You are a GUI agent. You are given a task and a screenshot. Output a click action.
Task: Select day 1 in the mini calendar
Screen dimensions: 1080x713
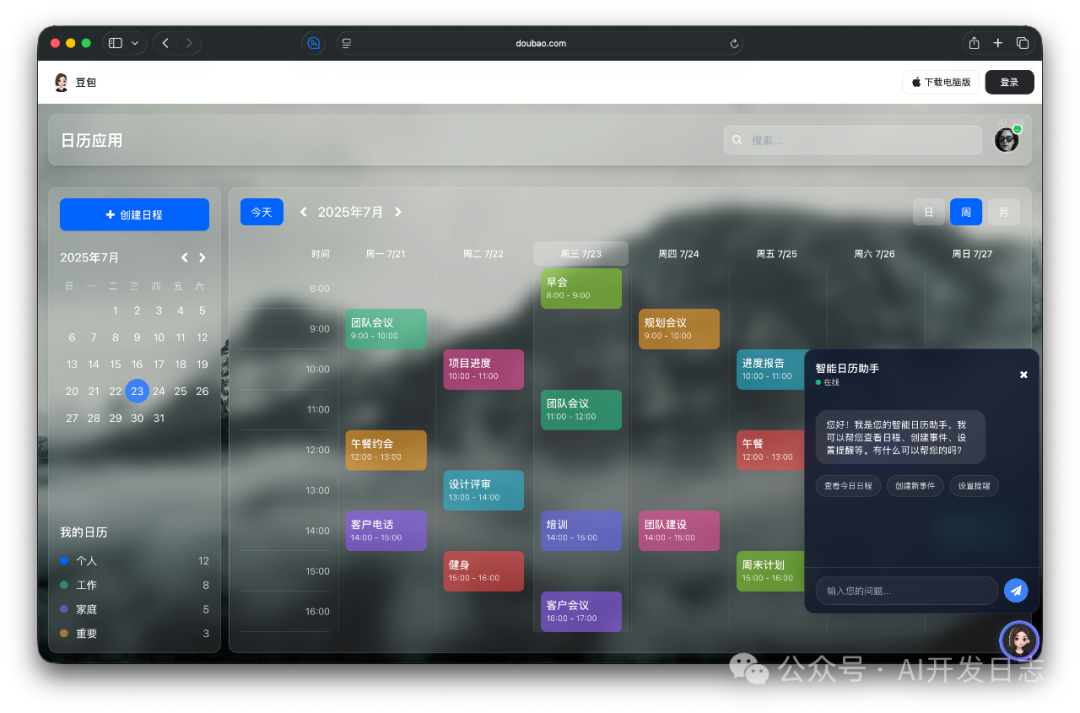click(x=115, y=310)
